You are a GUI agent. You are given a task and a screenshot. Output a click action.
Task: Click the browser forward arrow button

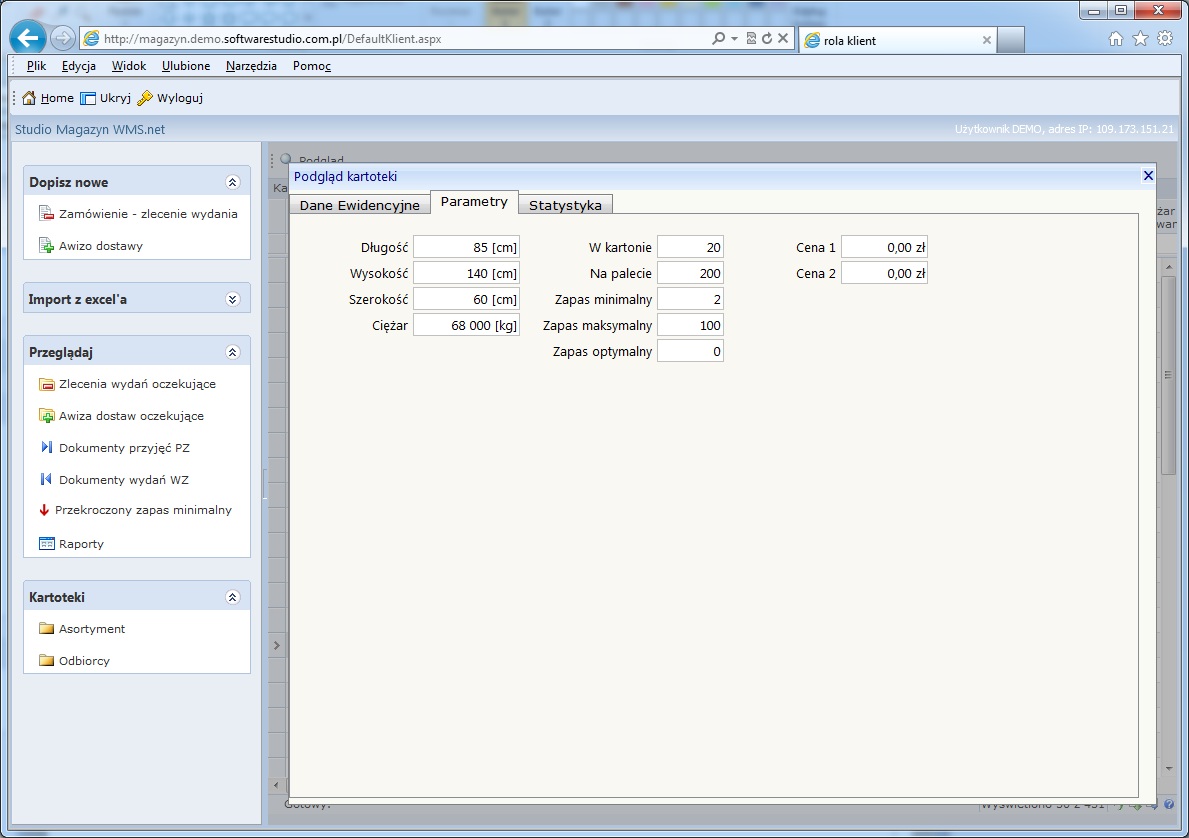coord(63,38)
